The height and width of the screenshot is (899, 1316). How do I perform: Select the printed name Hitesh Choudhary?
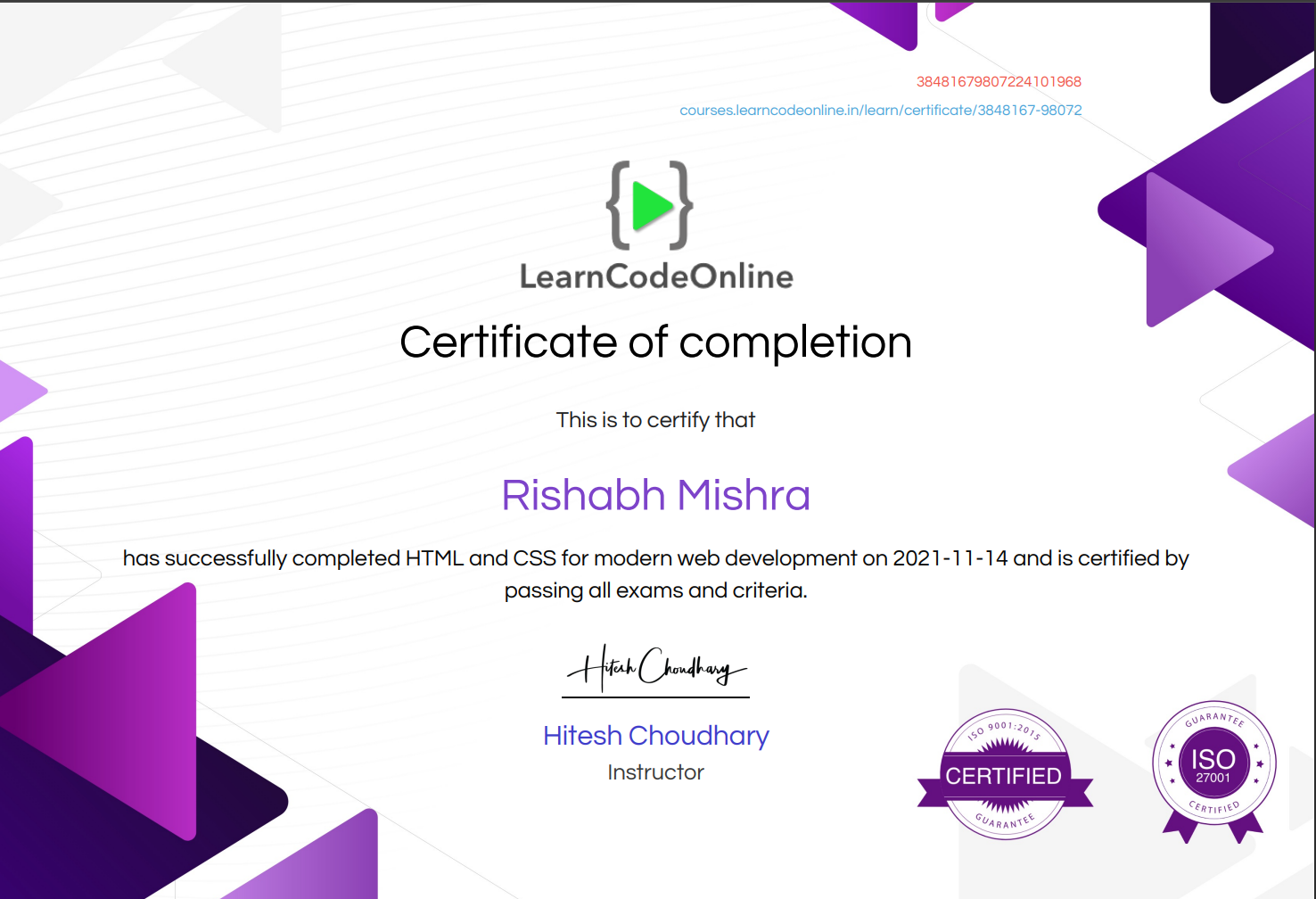656,736
